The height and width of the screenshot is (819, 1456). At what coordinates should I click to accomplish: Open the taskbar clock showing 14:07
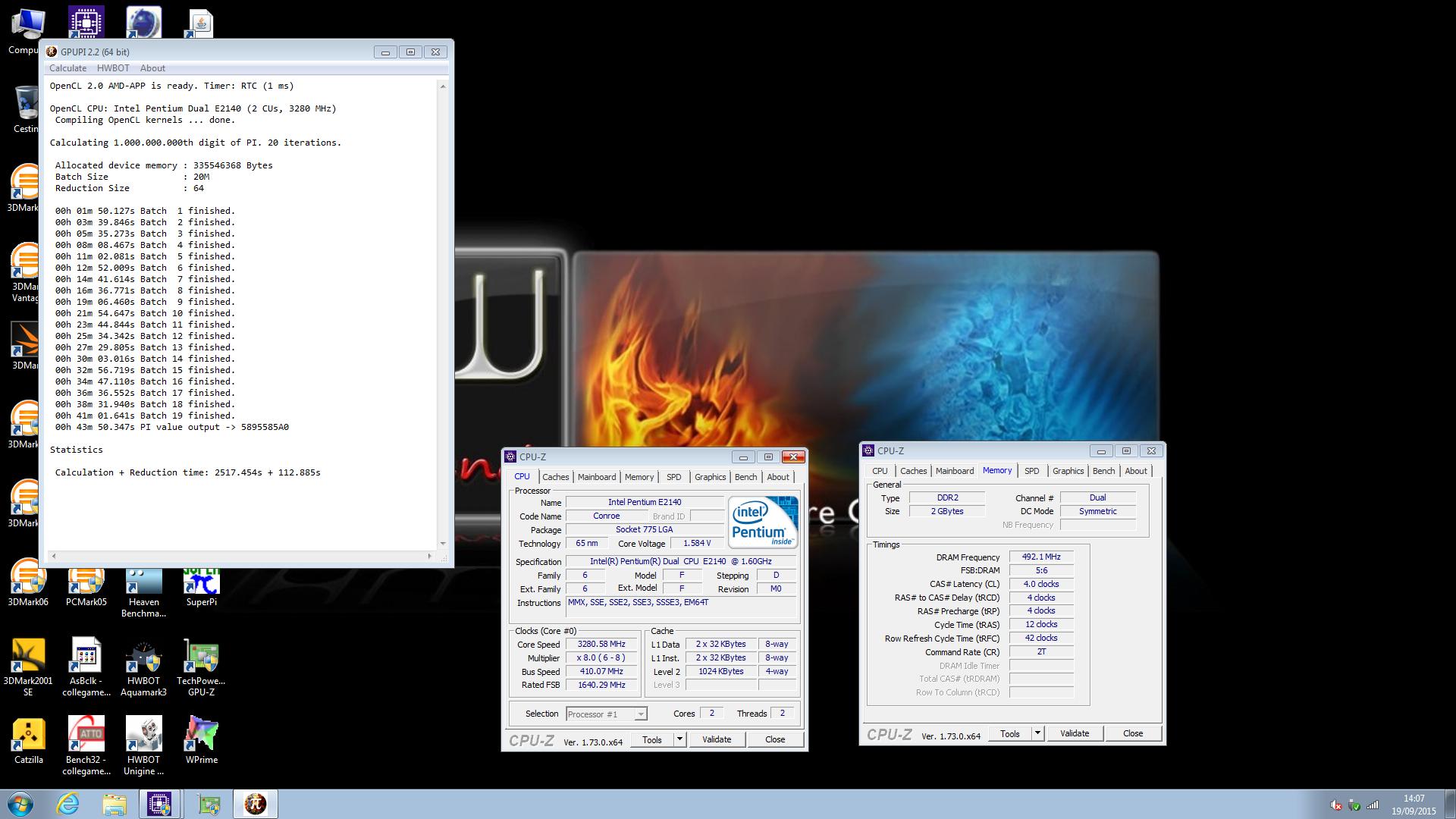(x=1414, y=805)
